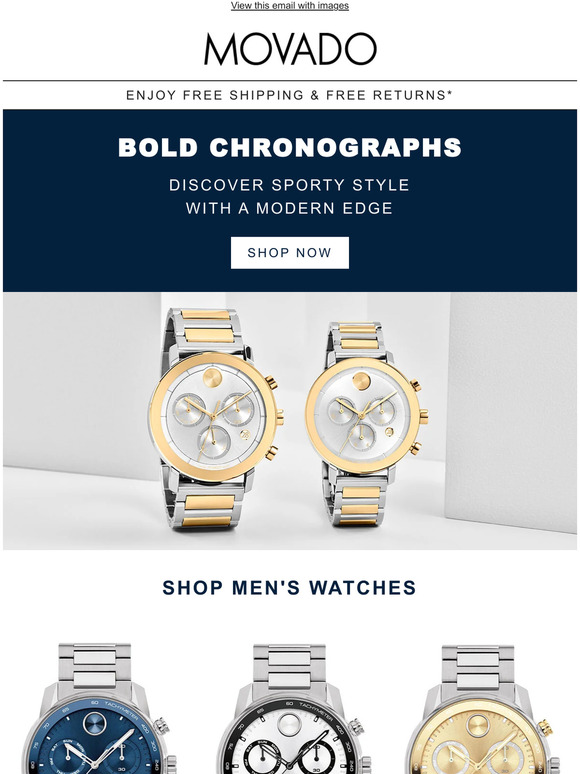This screenshot has width=580, height=774.
Task: Click the larger two-tone gold chronograph watch
Action: [215, 419]
